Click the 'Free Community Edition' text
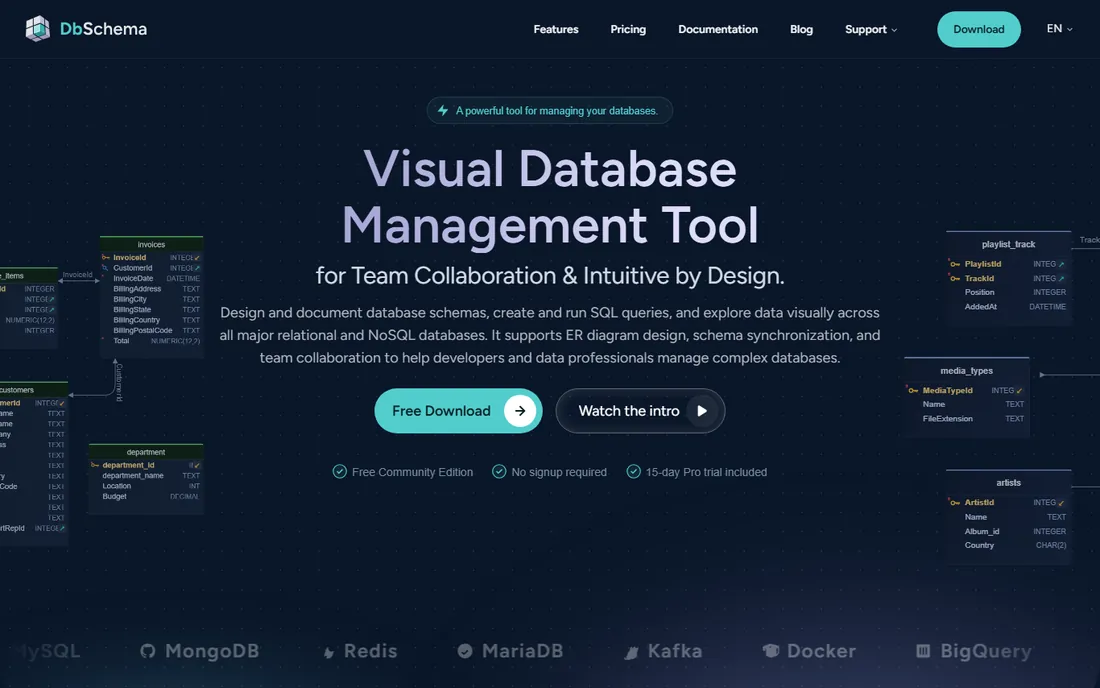The image size is (1100, 688). click(412, 472)
